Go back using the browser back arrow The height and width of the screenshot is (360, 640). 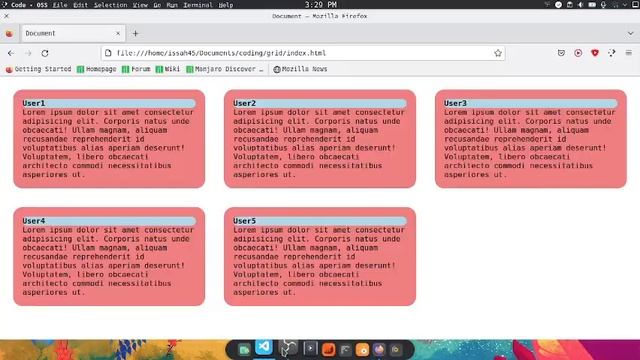click(11, 53)
